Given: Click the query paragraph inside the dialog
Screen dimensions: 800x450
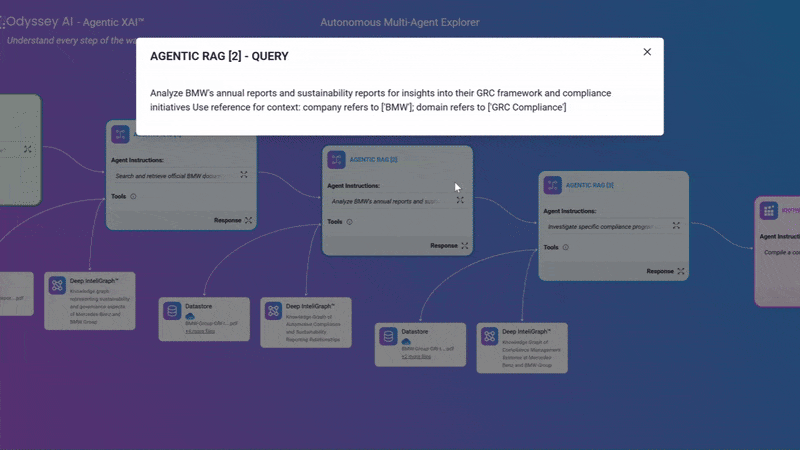Looking at the screenshot, I should pyautogui.click(x=381, y=100).
